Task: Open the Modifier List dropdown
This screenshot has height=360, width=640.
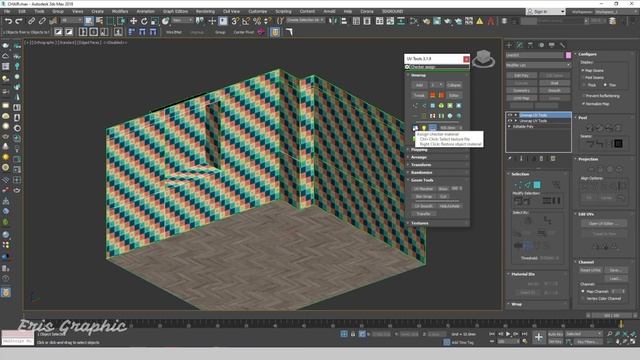Action: pos(538,65)
